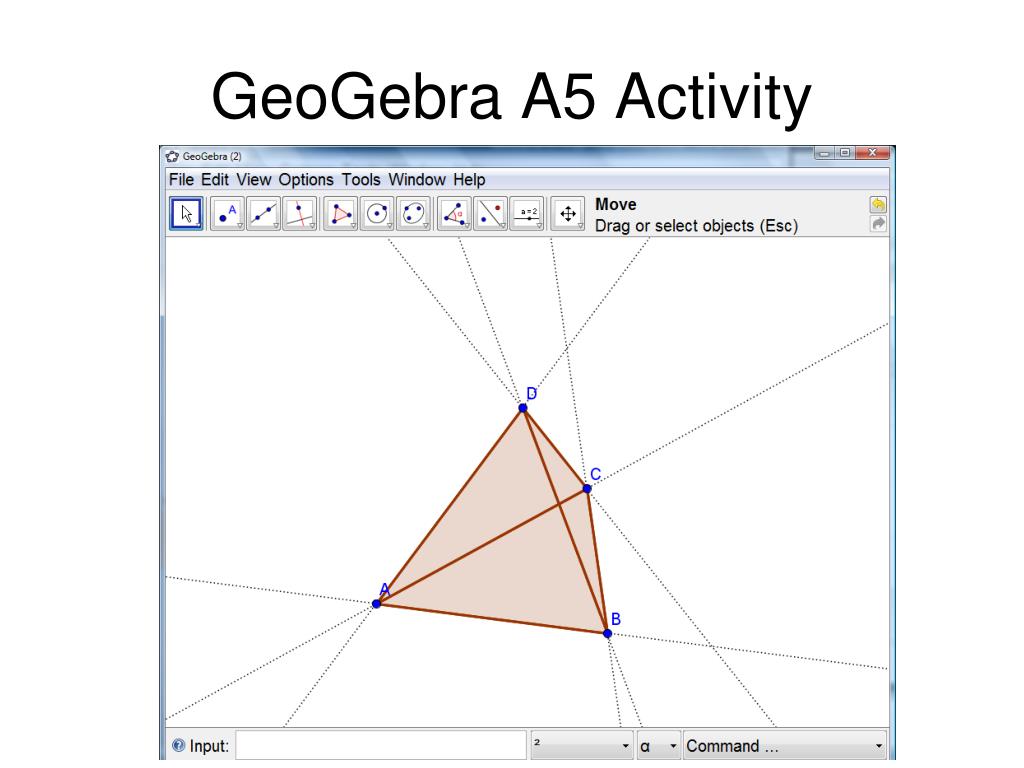Click the GeoGebra window title icon
This screenshot has width=1024, height=768.
(172, 157)
